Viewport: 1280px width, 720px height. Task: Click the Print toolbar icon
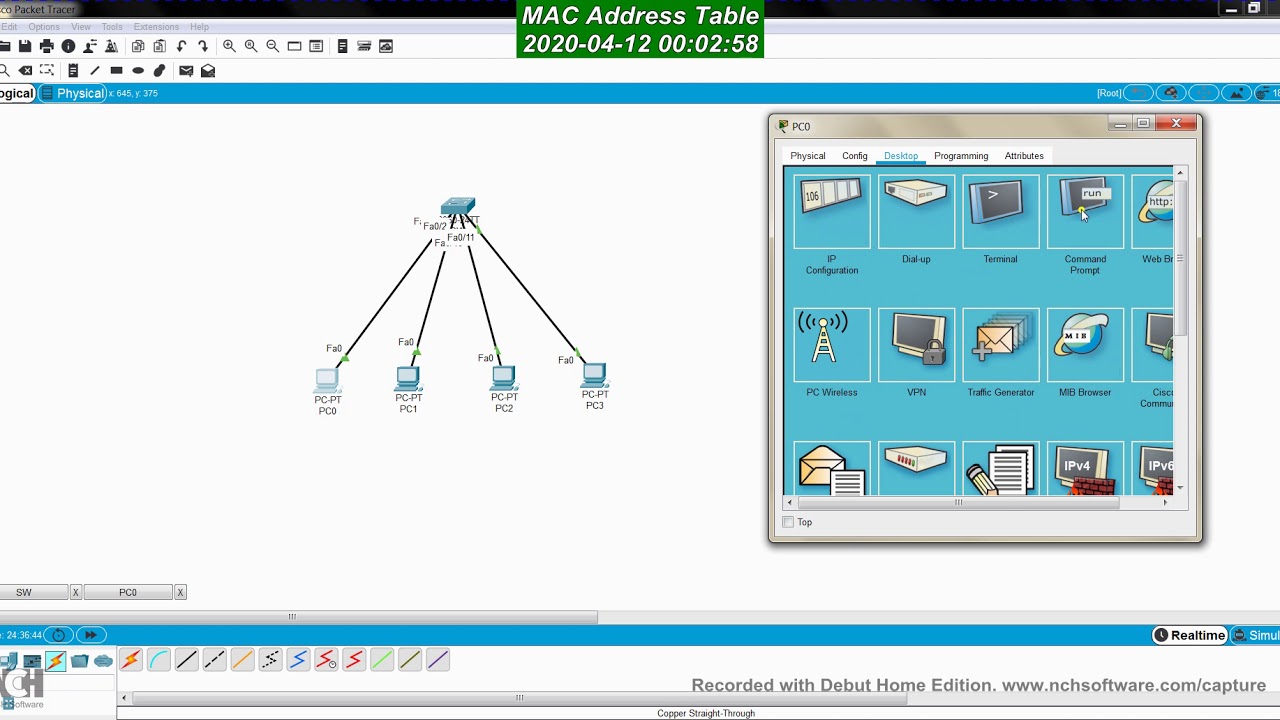tap(46, 46)
